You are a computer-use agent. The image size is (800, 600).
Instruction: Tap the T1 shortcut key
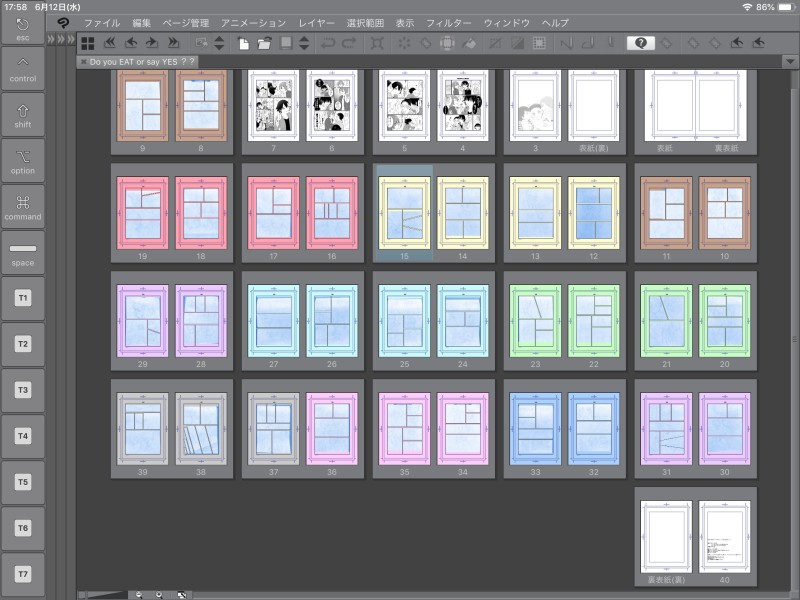pyautogui.click(x=22, y=298)
